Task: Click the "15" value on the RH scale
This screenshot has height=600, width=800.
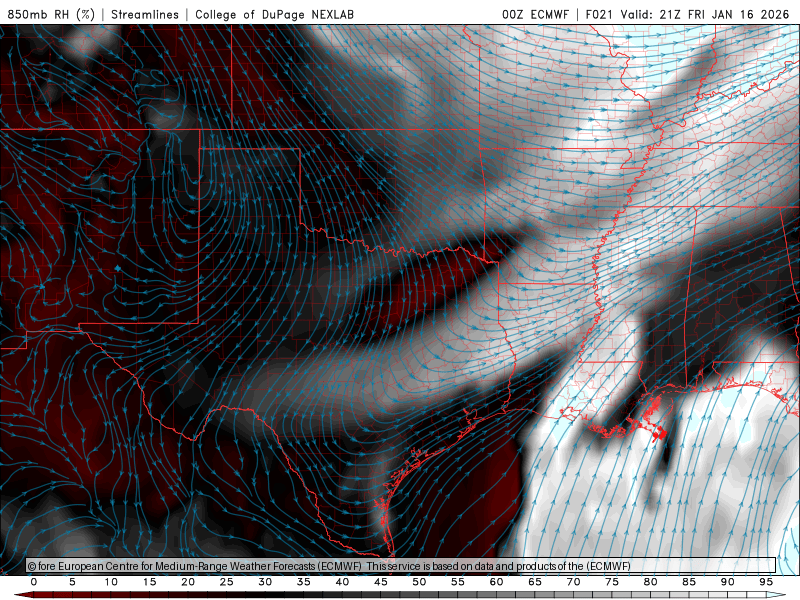Action: click(x=149, y=582)
